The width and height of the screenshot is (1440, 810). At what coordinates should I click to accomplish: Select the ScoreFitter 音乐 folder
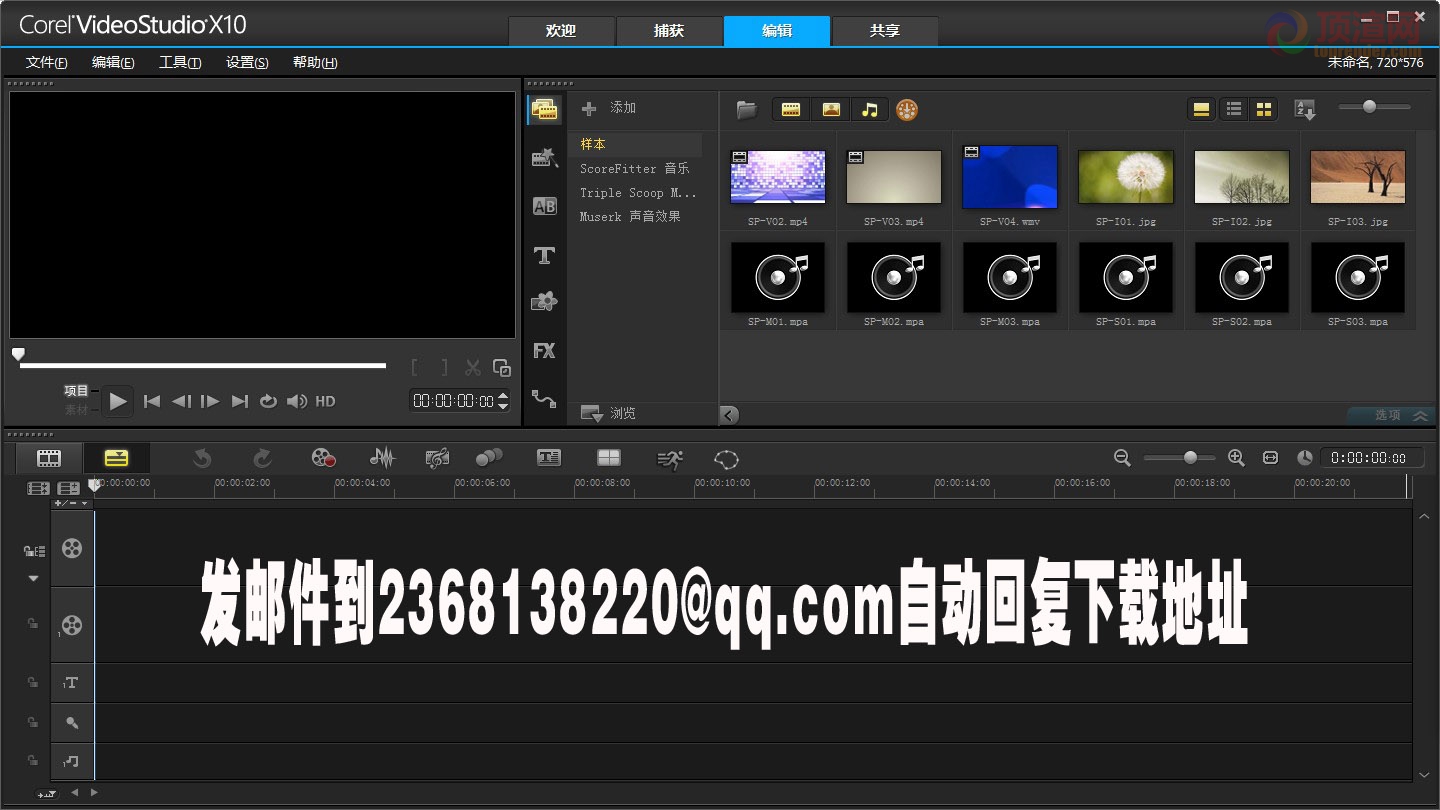[x=635, y=168]
